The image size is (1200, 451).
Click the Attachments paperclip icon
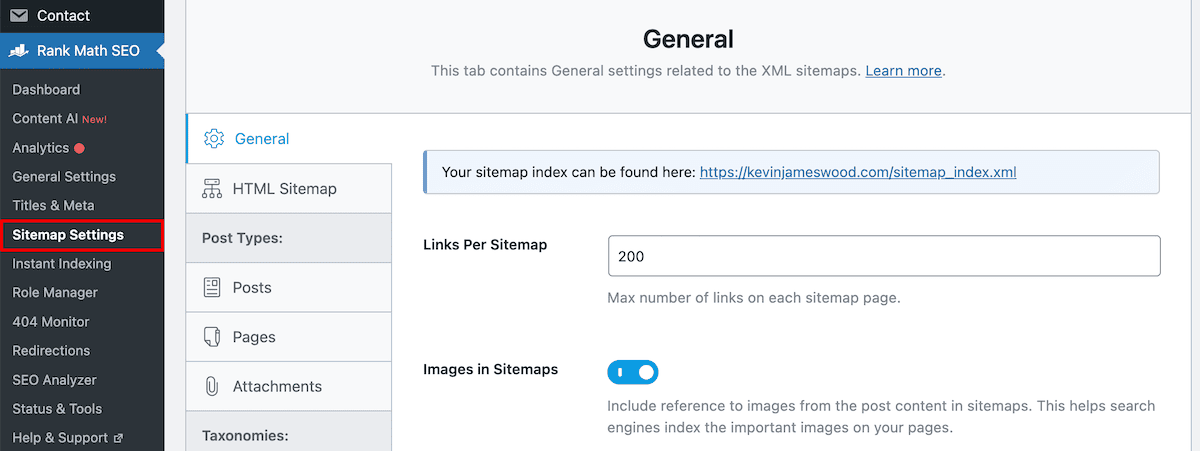[212, 386]
